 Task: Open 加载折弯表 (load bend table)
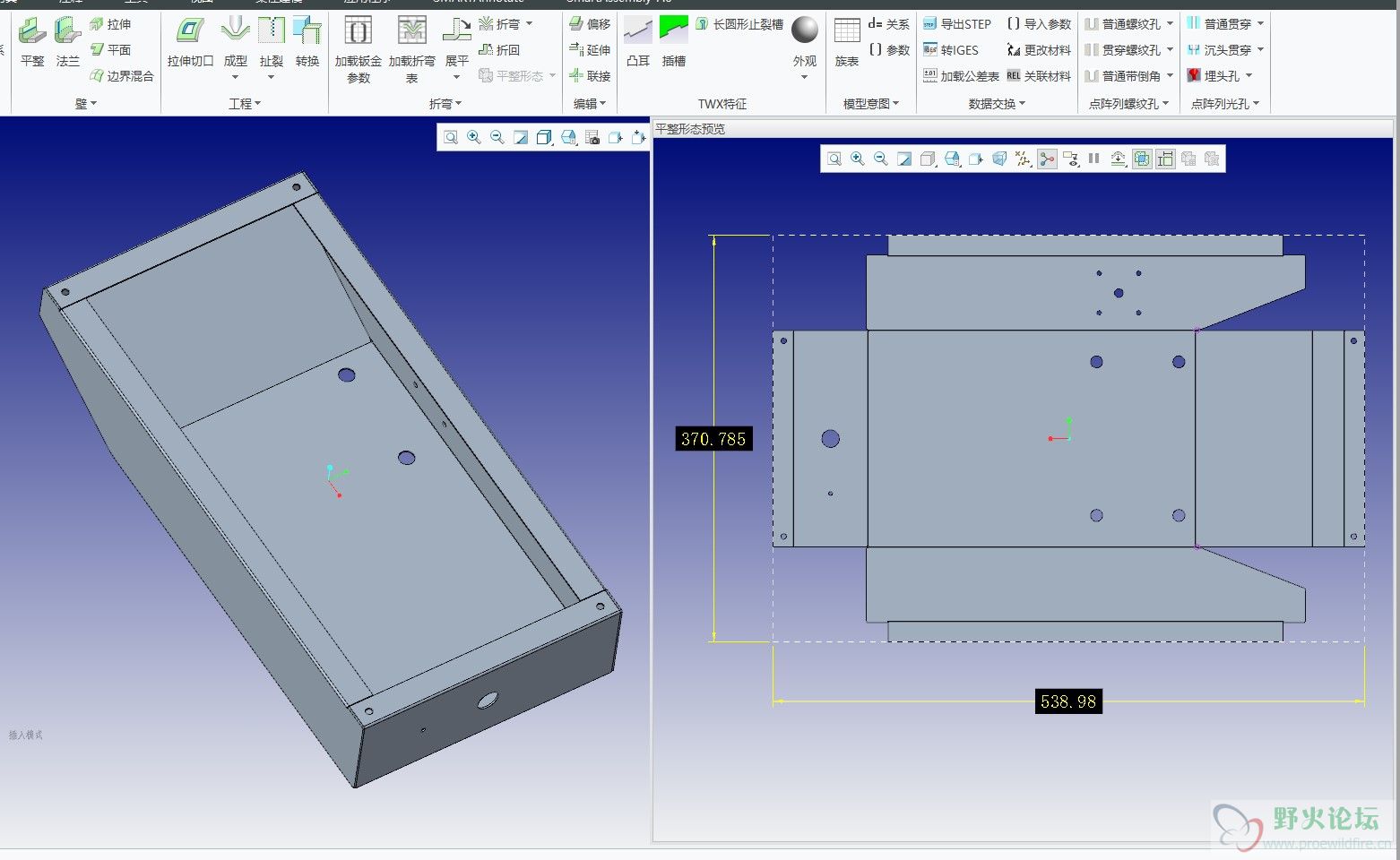(x=412, y=50)
